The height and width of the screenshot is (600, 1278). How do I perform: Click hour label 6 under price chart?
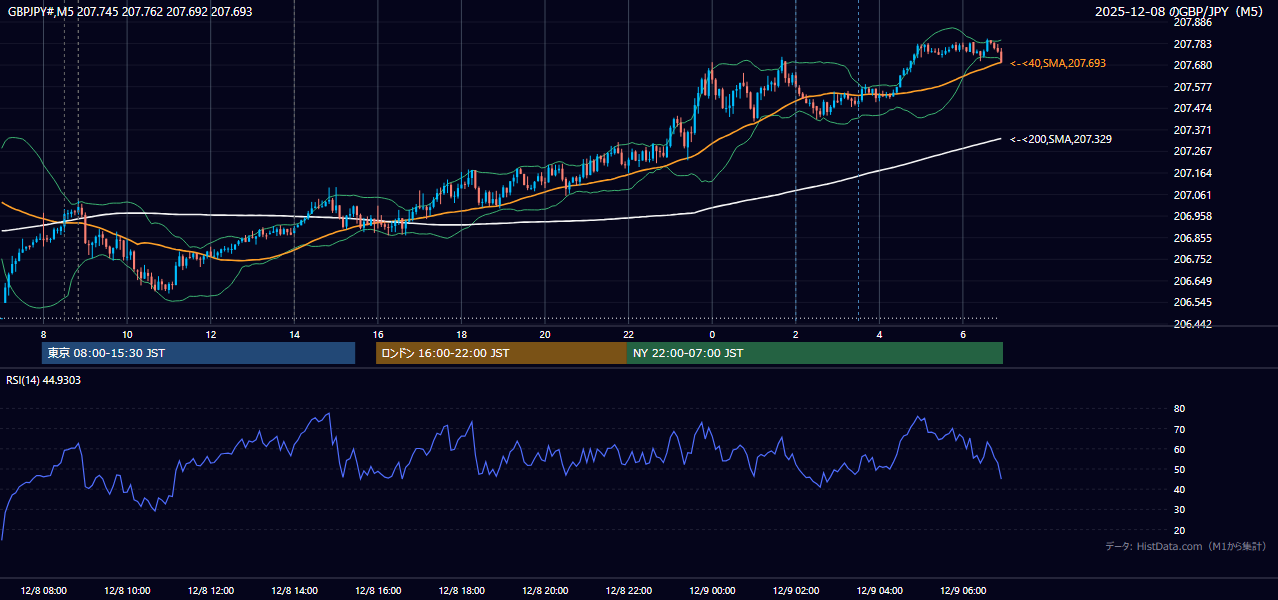(x=962, y=334)
